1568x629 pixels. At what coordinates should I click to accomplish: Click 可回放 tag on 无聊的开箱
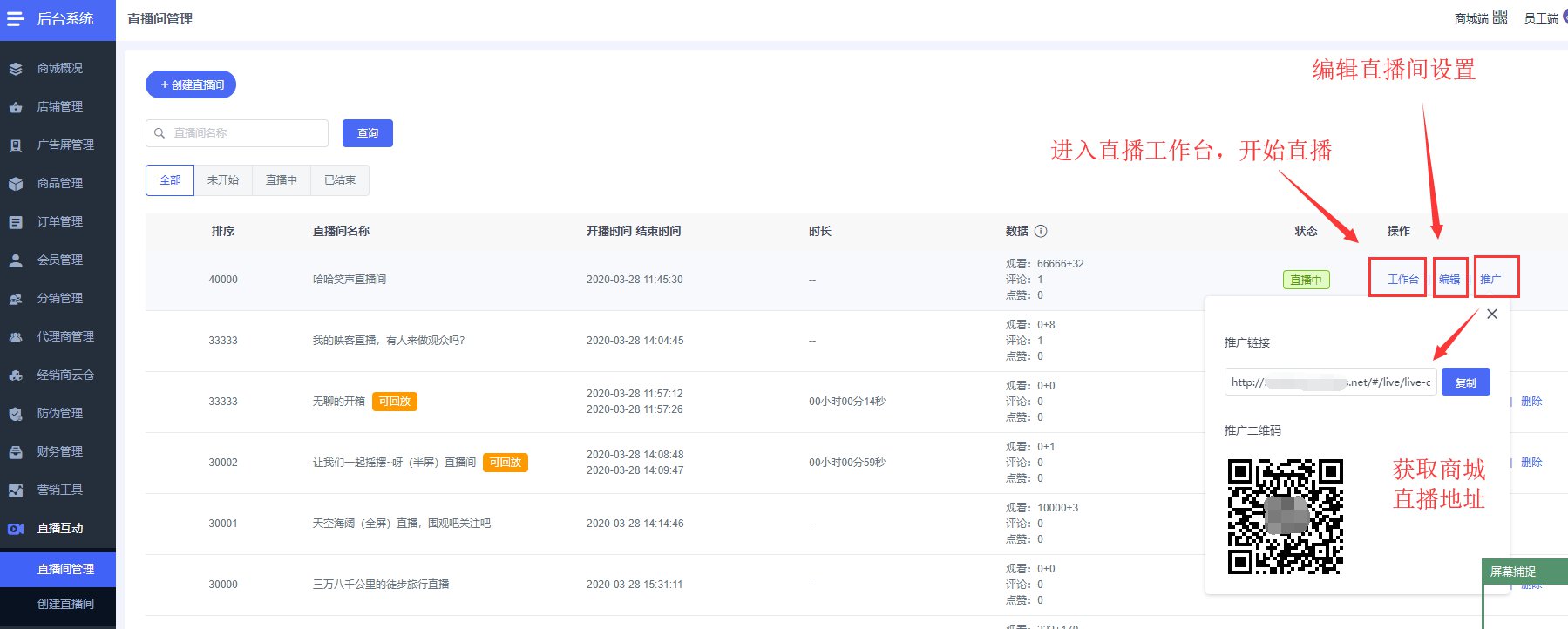coord(395,402)
